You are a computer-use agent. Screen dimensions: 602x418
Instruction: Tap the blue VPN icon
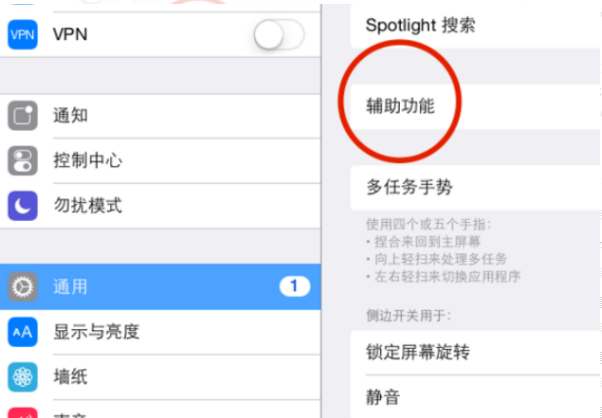pos(23,35)
